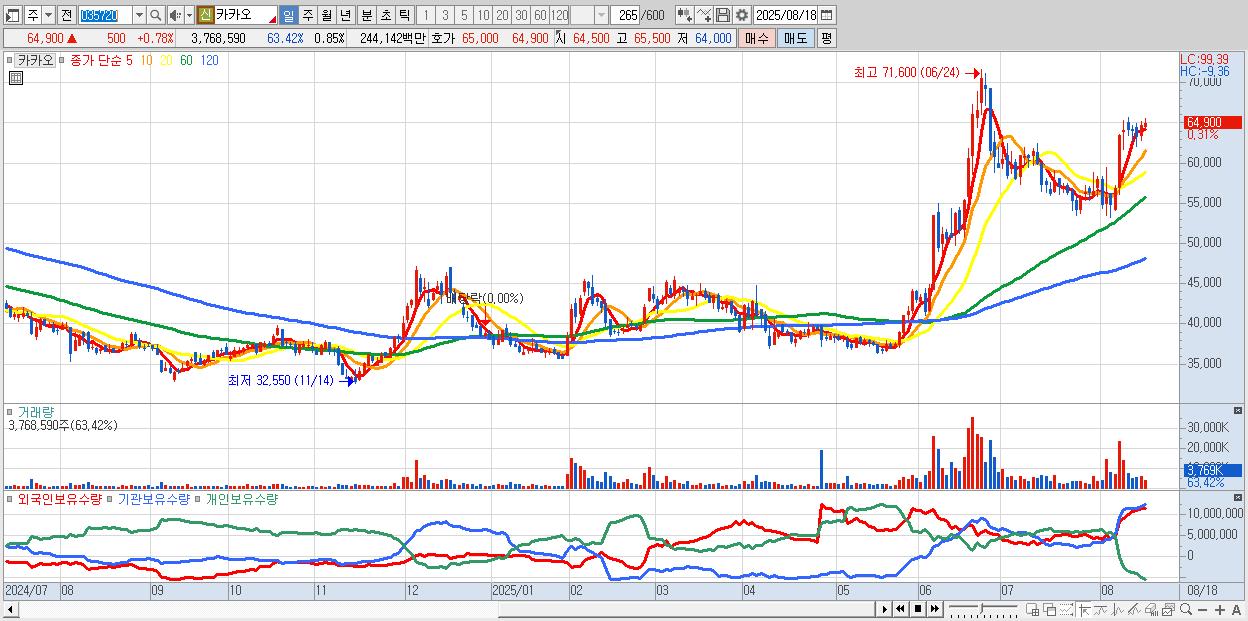Click the search magnifier next to stock code
The image size is (1248, 621).
click(156, 15)
